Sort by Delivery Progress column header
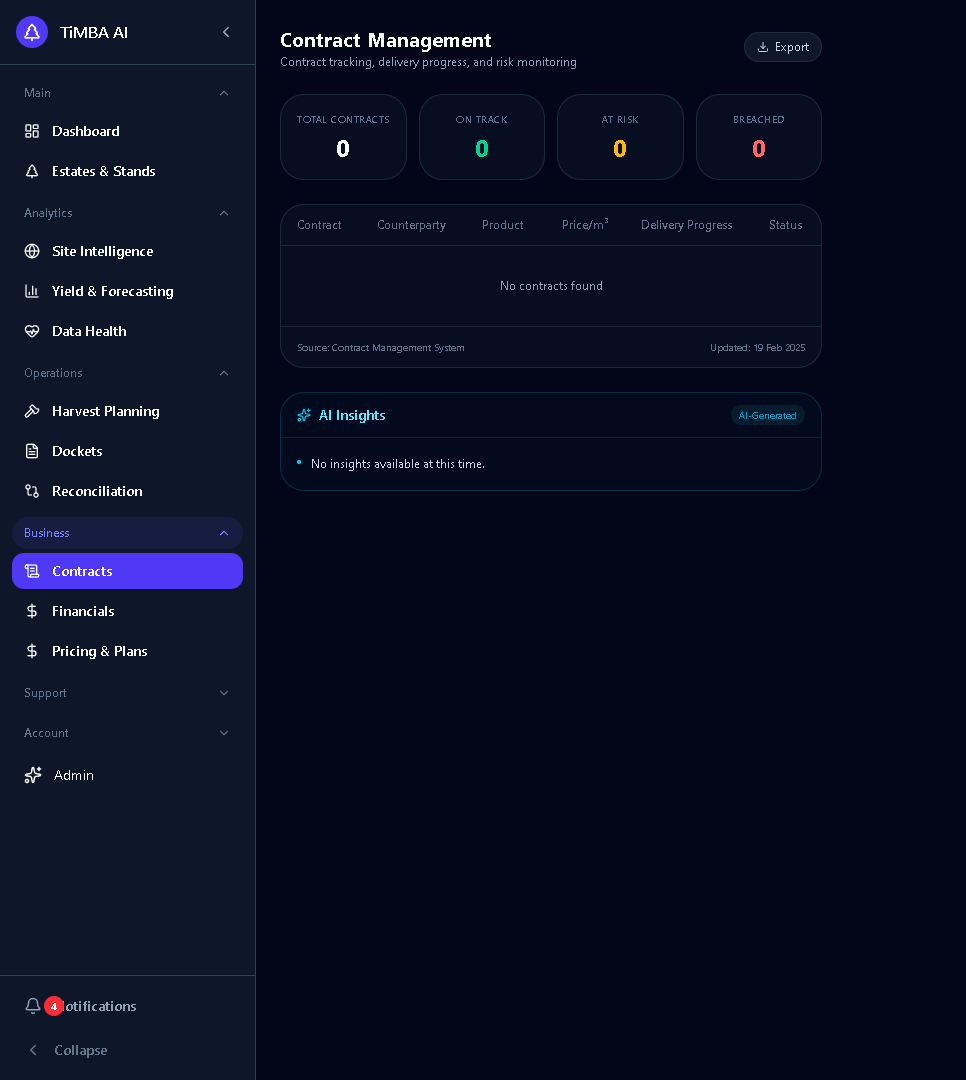Viewport: 966px width, 1080px height. 686,225
